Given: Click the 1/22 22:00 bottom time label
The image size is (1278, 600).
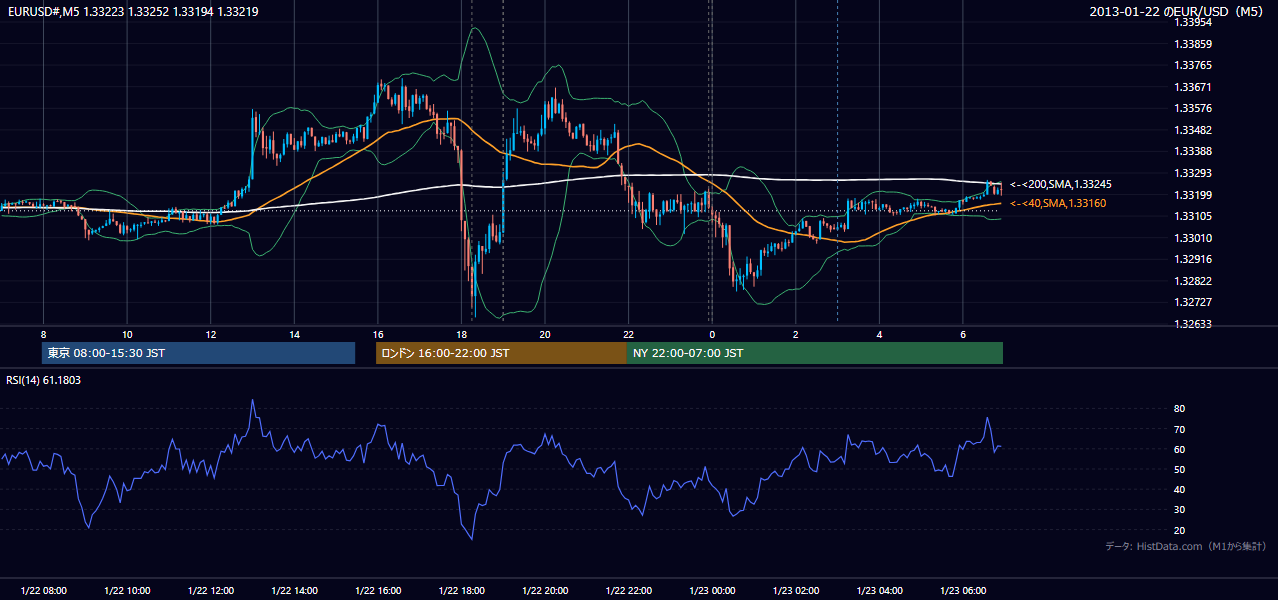Looking at the screenshot, I should click(x=628, y=591).
